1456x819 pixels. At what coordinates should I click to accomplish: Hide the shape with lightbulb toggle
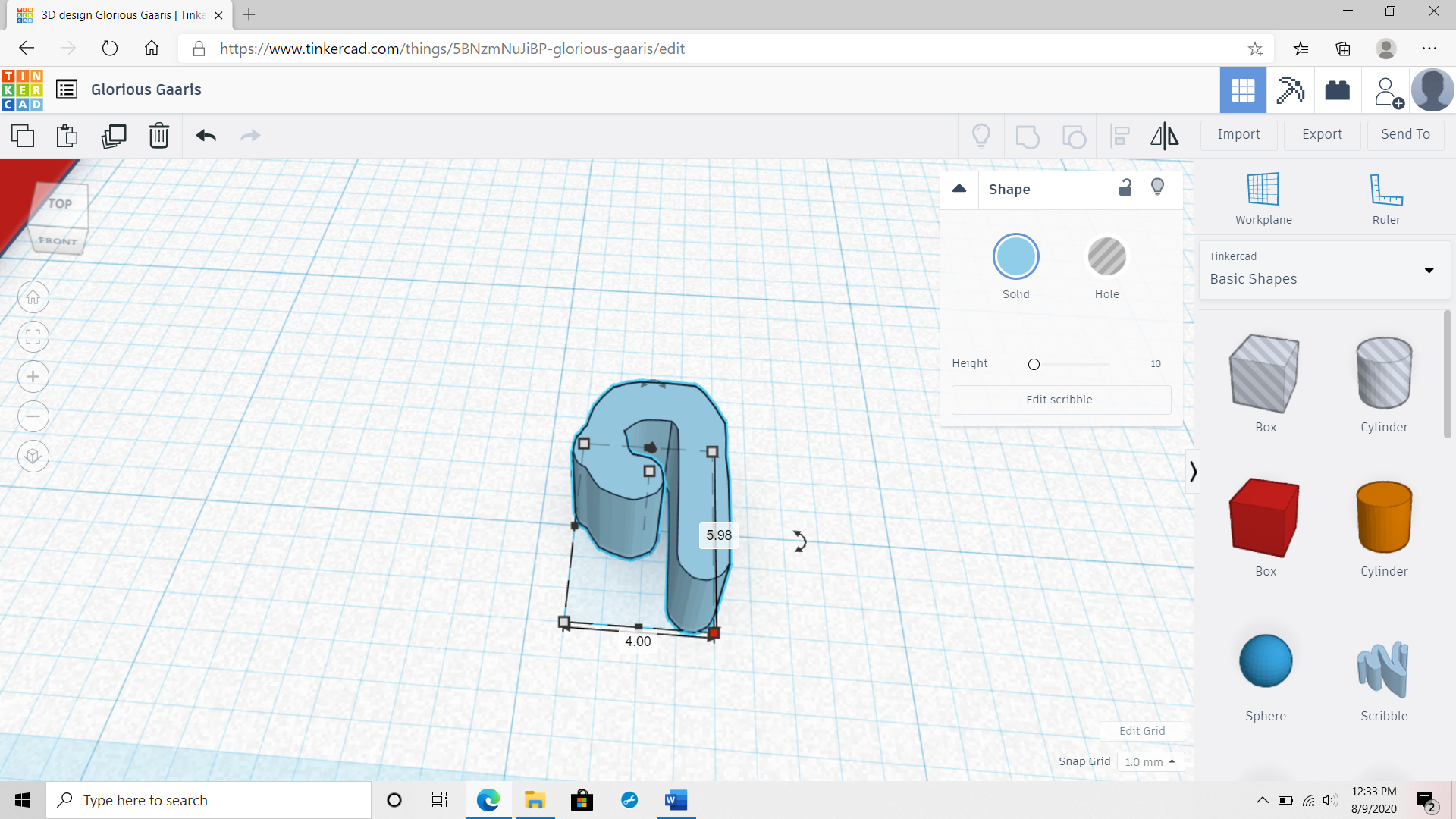1158,187
